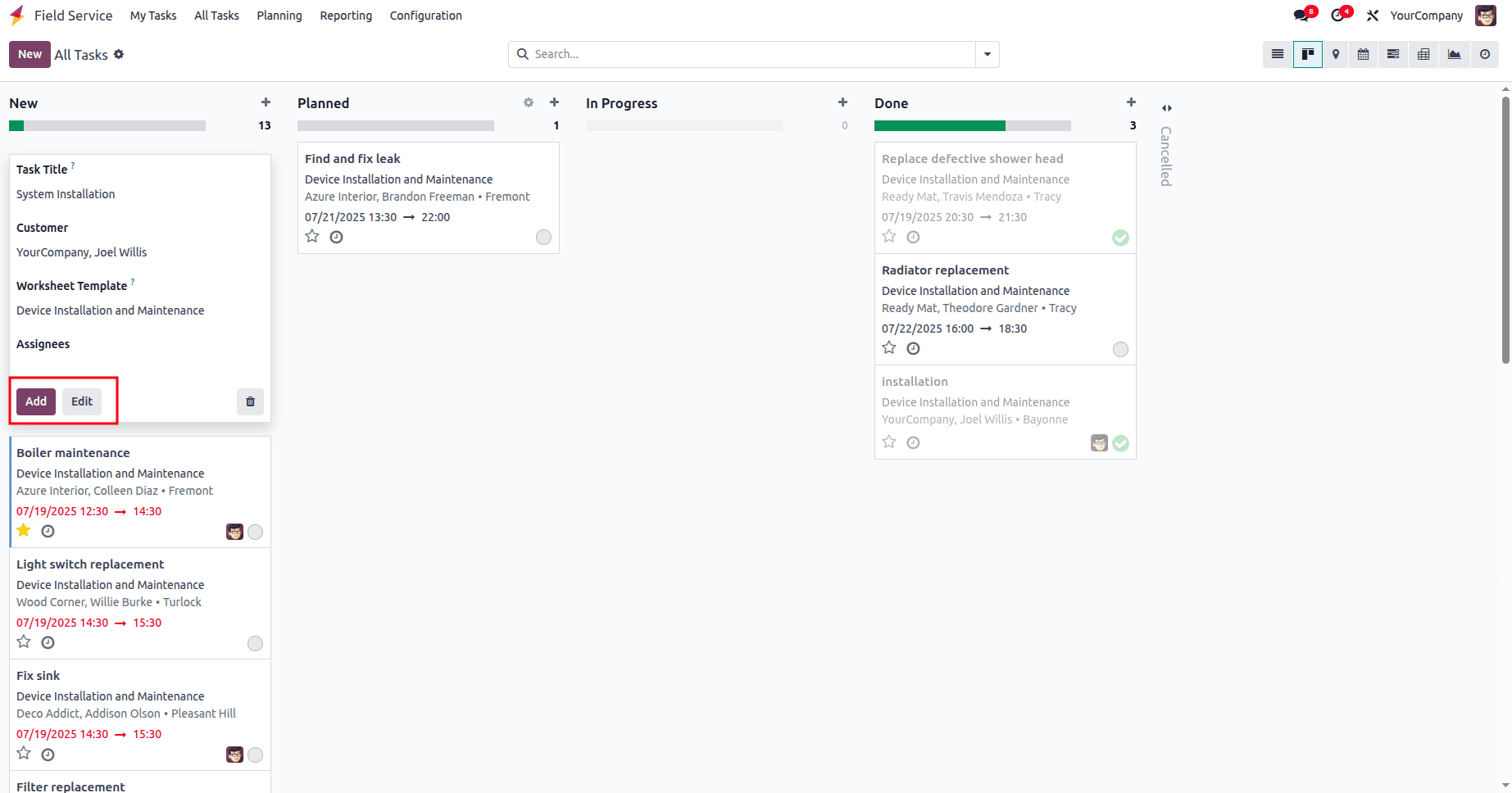1512x793 pixels.
Task: Switch to Gantt view
Action: [x=1393, y=55]
